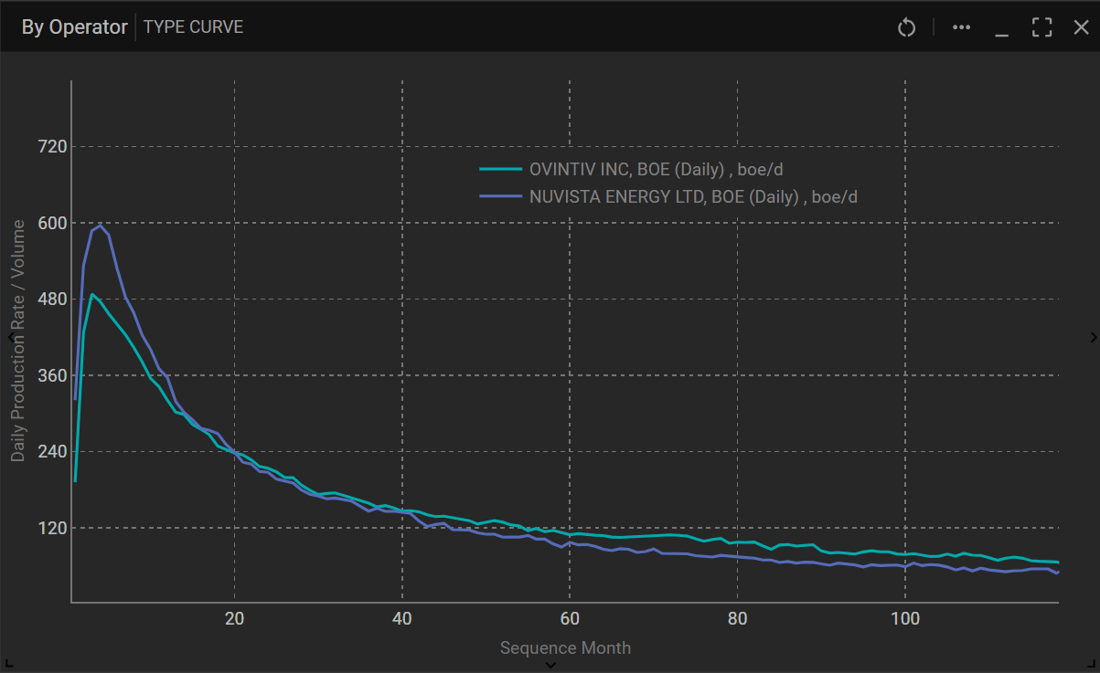The width and height of the screenshot is (1100, 673).
Task: Toggle the NUVISTA ENERGY LTD legend series
Action: [x=693, y=197]
